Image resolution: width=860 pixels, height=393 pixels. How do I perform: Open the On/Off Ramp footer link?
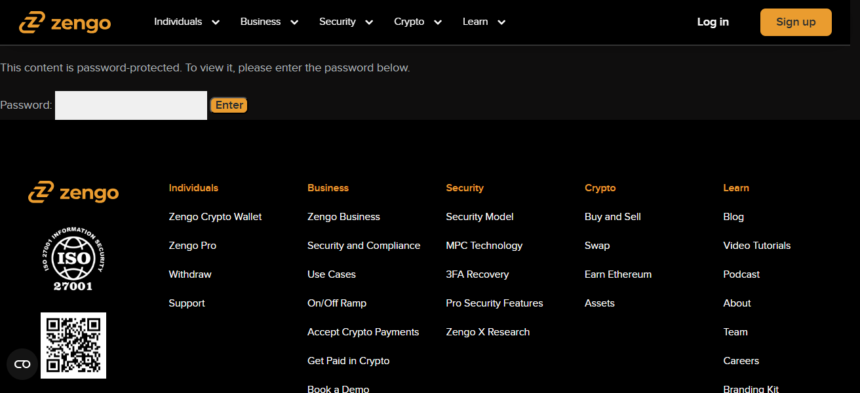337,303
